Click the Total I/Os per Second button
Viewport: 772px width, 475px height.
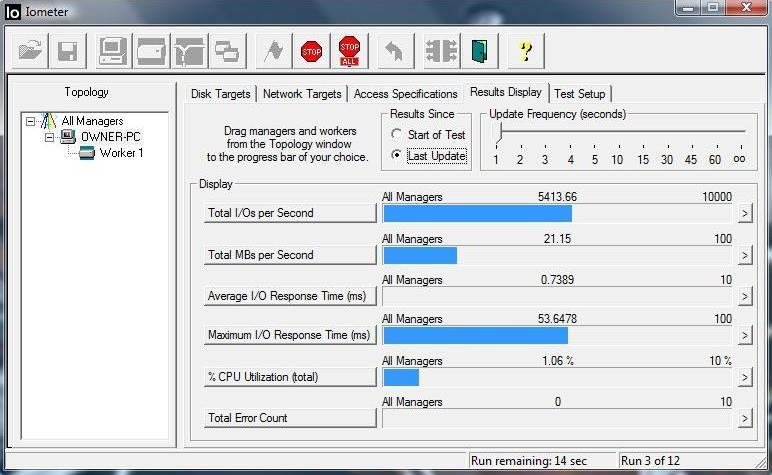[x=290, y=213]
